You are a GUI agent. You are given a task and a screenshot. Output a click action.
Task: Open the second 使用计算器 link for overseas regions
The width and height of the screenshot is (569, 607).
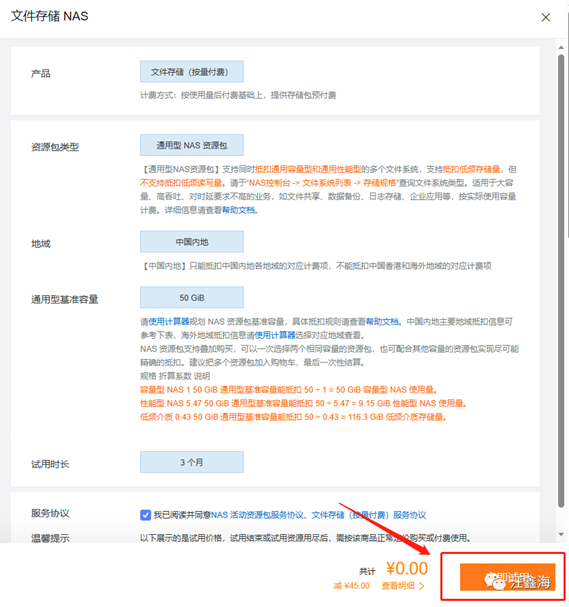click(x=275, y=335)
